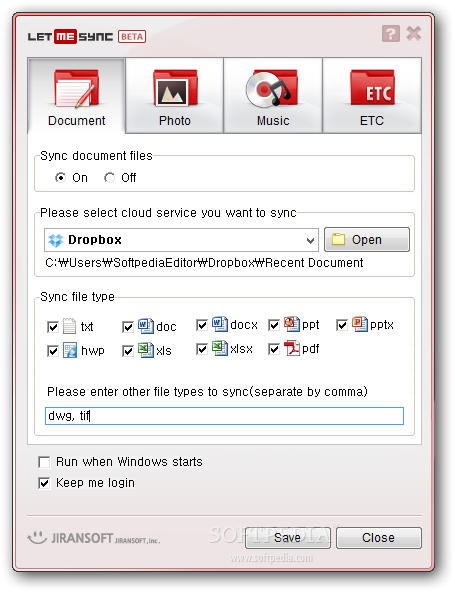The width and height of the screenshot is (455, 592).
Task: Click the pptx PowerPoint file icon
Action: coord(359,324)
